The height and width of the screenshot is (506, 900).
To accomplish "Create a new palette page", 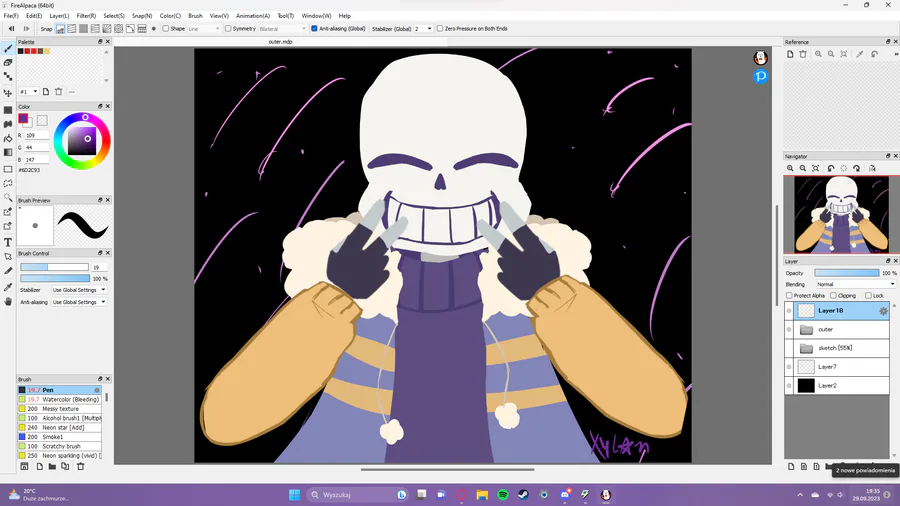I will pos(46,92).
